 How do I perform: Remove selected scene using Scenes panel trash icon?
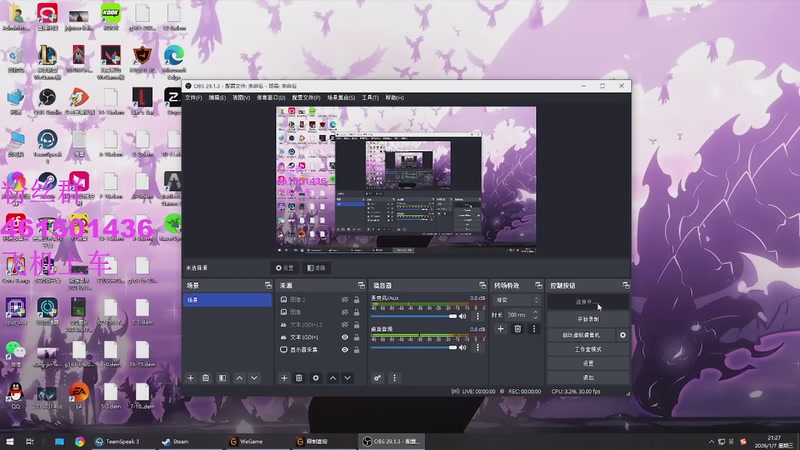click(206, 378)
